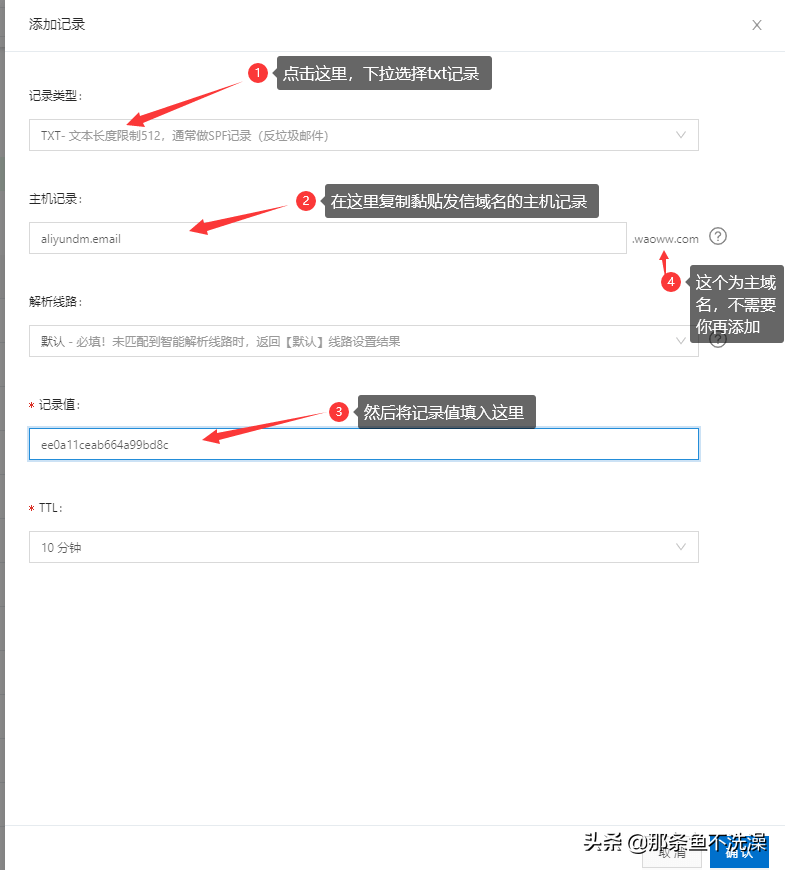Viewport: 785px width, 870px height.
Task: Click the chevron arrow in 解析线路 field
Action: pos(681,341)
